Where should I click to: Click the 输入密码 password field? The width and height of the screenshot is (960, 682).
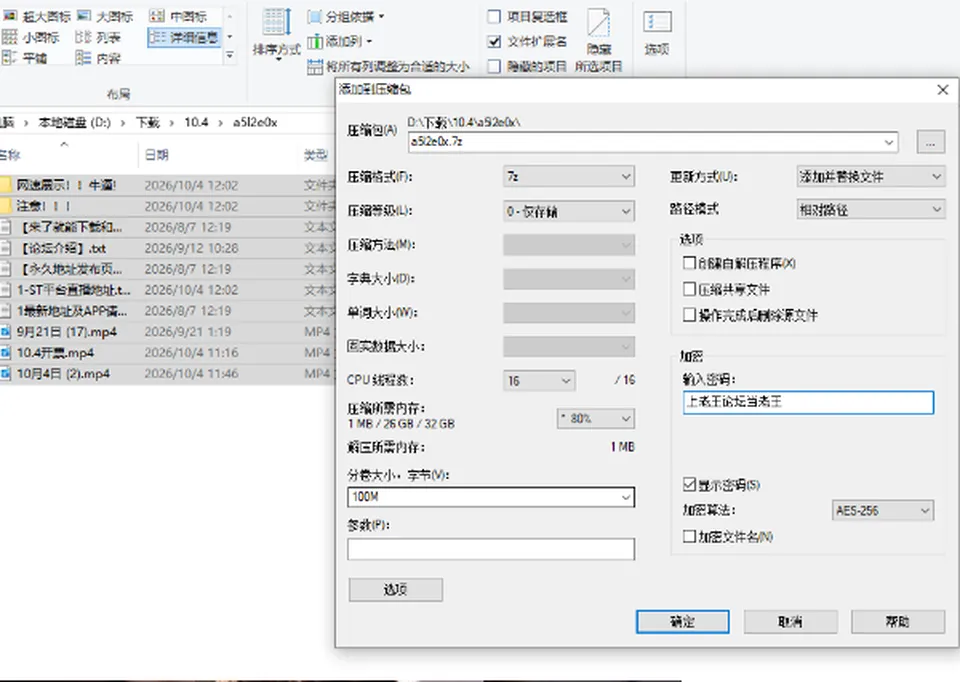click(808, 402)
